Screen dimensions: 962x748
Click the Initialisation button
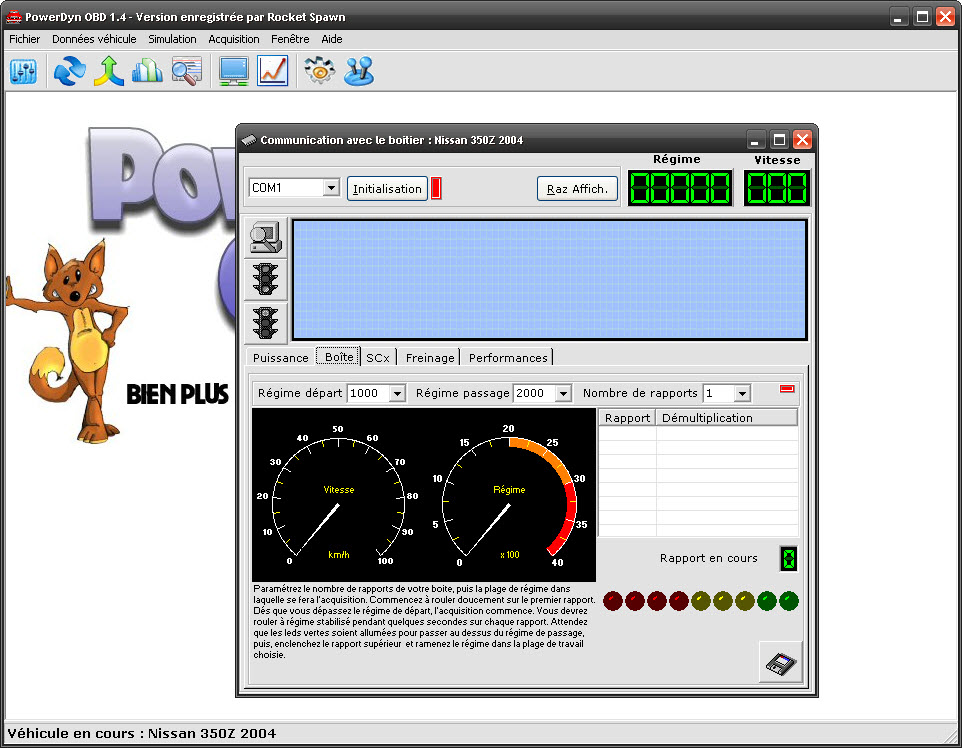click(x=387, y=188)
